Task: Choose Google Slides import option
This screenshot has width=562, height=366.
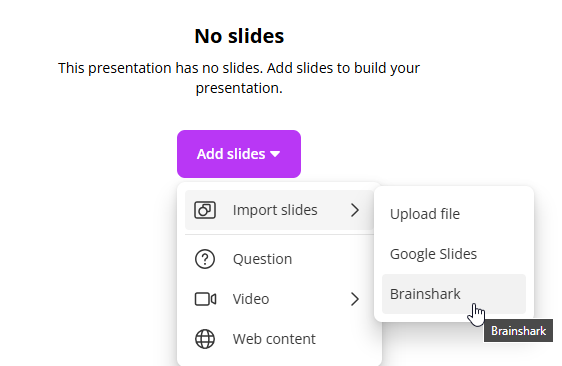Action: (x=433, y=254)
